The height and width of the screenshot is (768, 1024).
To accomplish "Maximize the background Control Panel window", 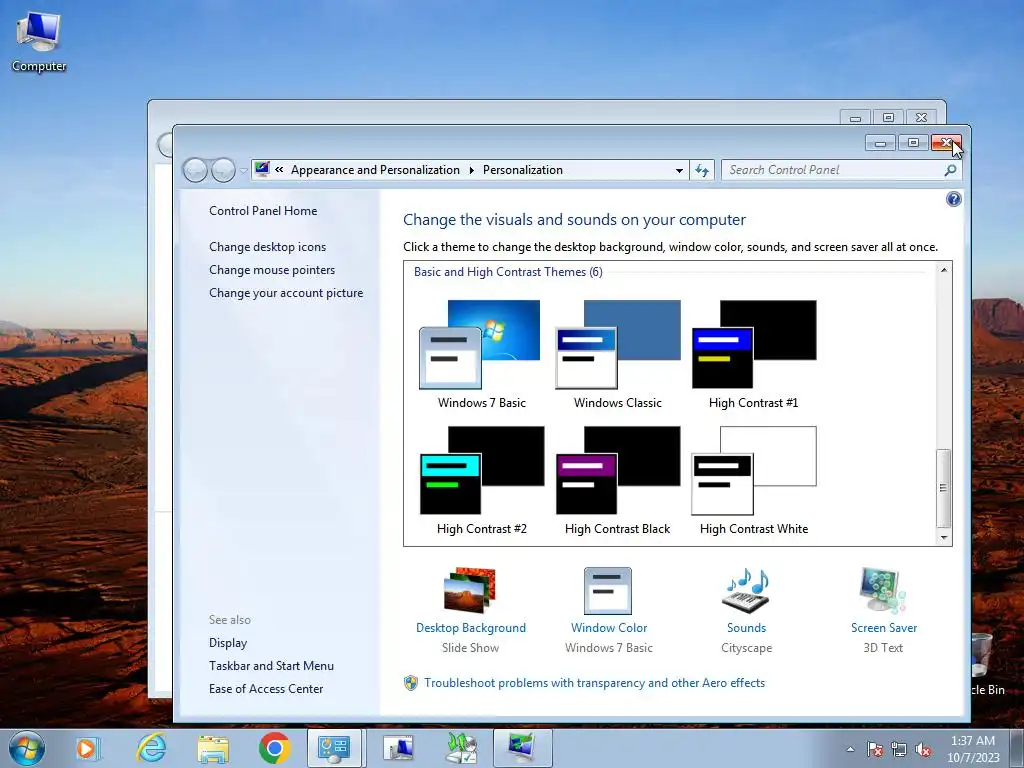I will (x=888, y=118).
